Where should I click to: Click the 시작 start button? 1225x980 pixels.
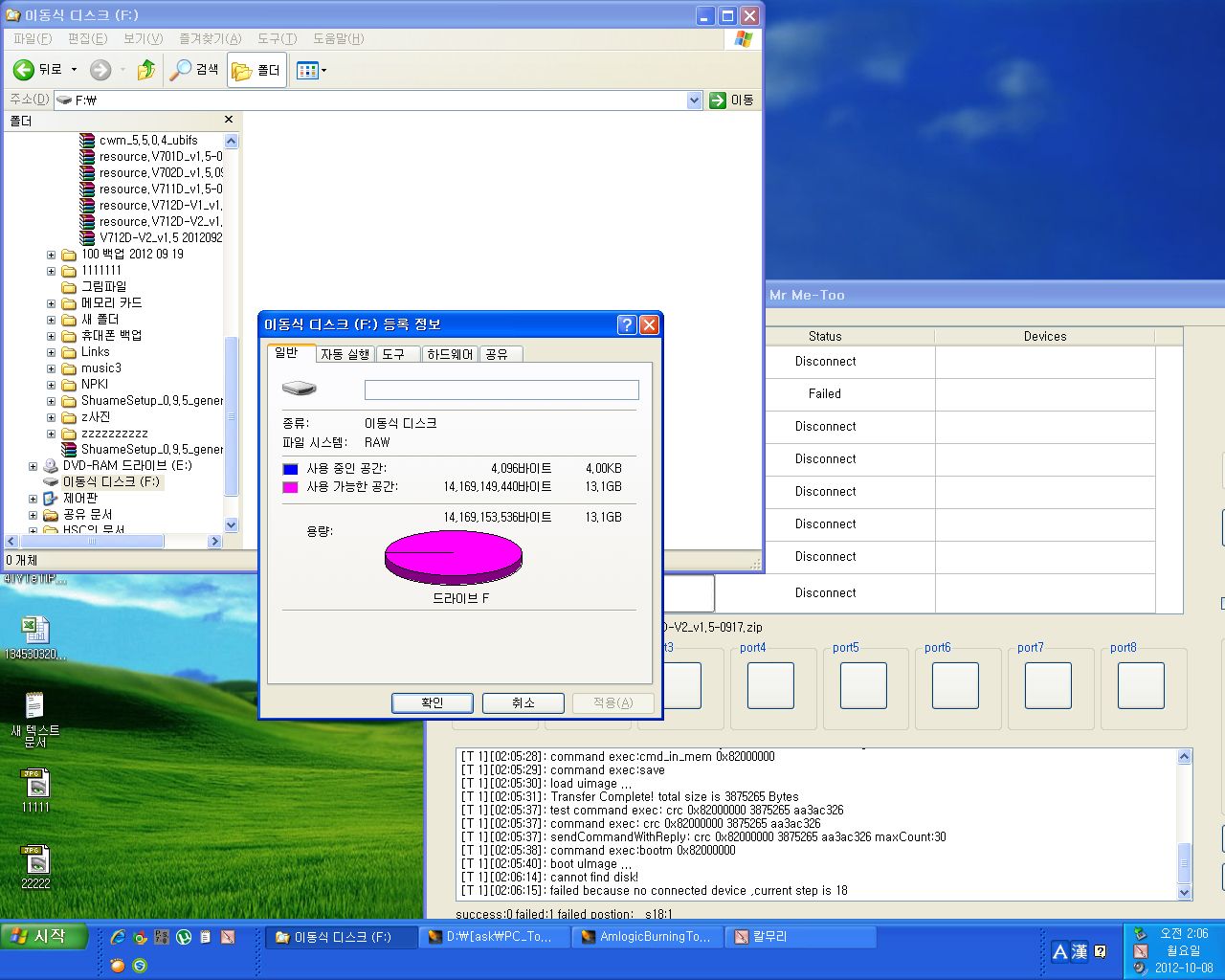click(x=45, y=936)
